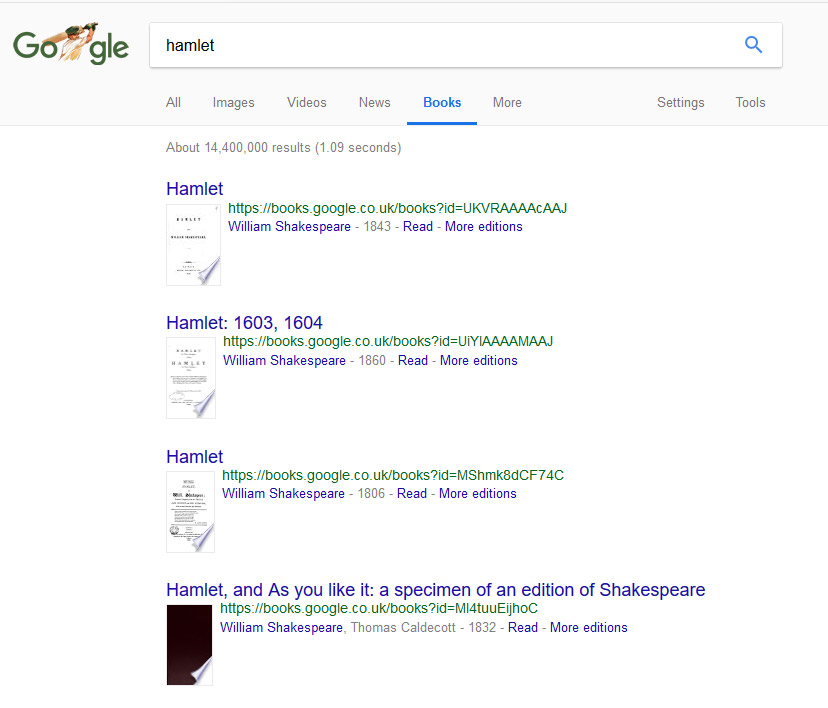Click the URL ending id=MShmk8dCF74C
This screenshot has width=828, height=708.
click(393, 475)
